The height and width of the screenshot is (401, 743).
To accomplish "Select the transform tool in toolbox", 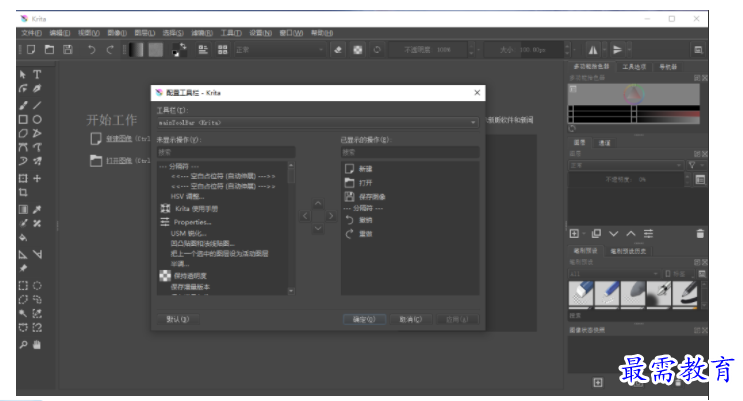I will pyautogui.click(x=23, y=178).
